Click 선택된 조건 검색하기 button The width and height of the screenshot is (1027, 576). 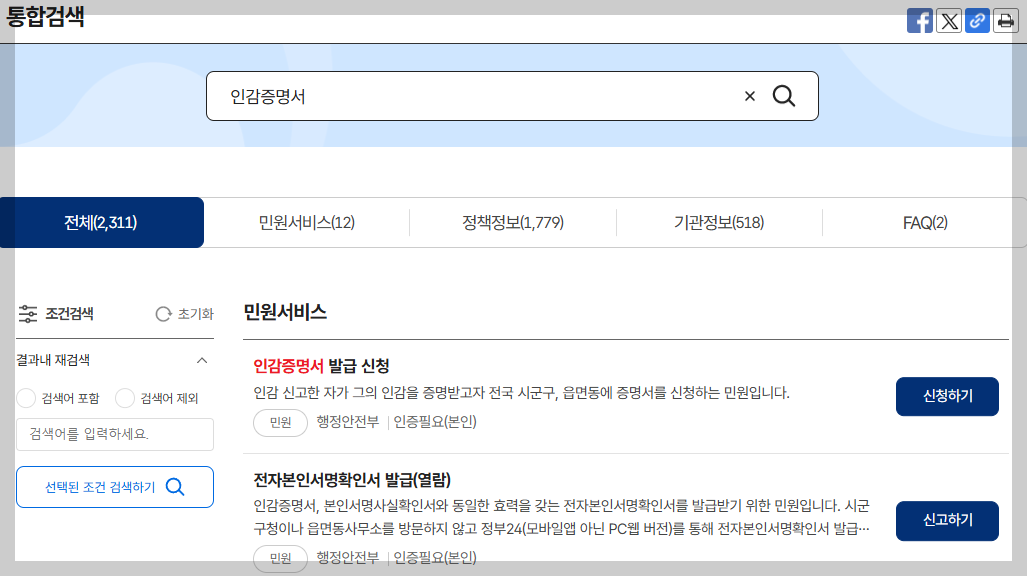[115, 487]
